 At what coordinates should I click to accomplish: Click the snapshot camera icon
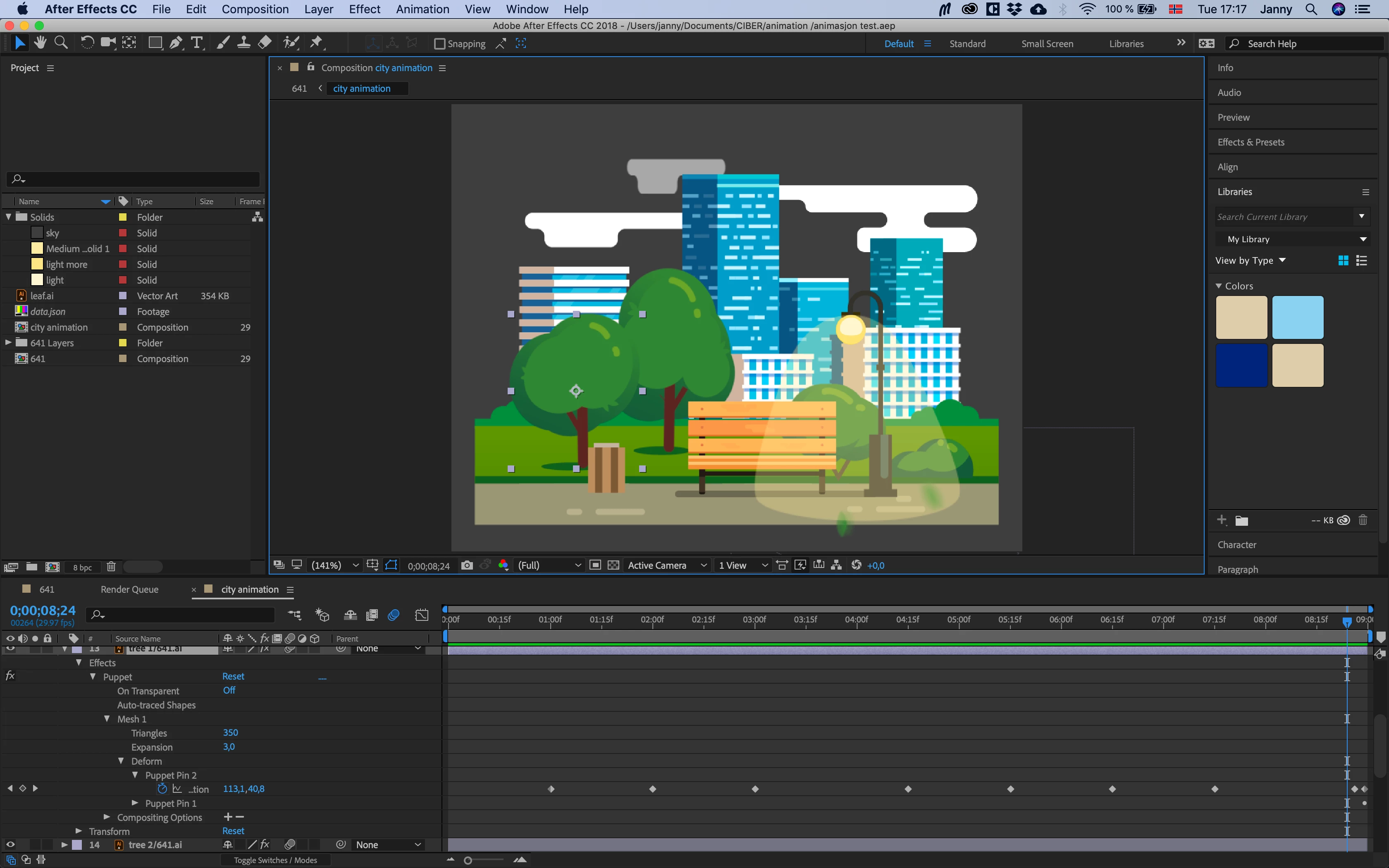click(467, 565)
